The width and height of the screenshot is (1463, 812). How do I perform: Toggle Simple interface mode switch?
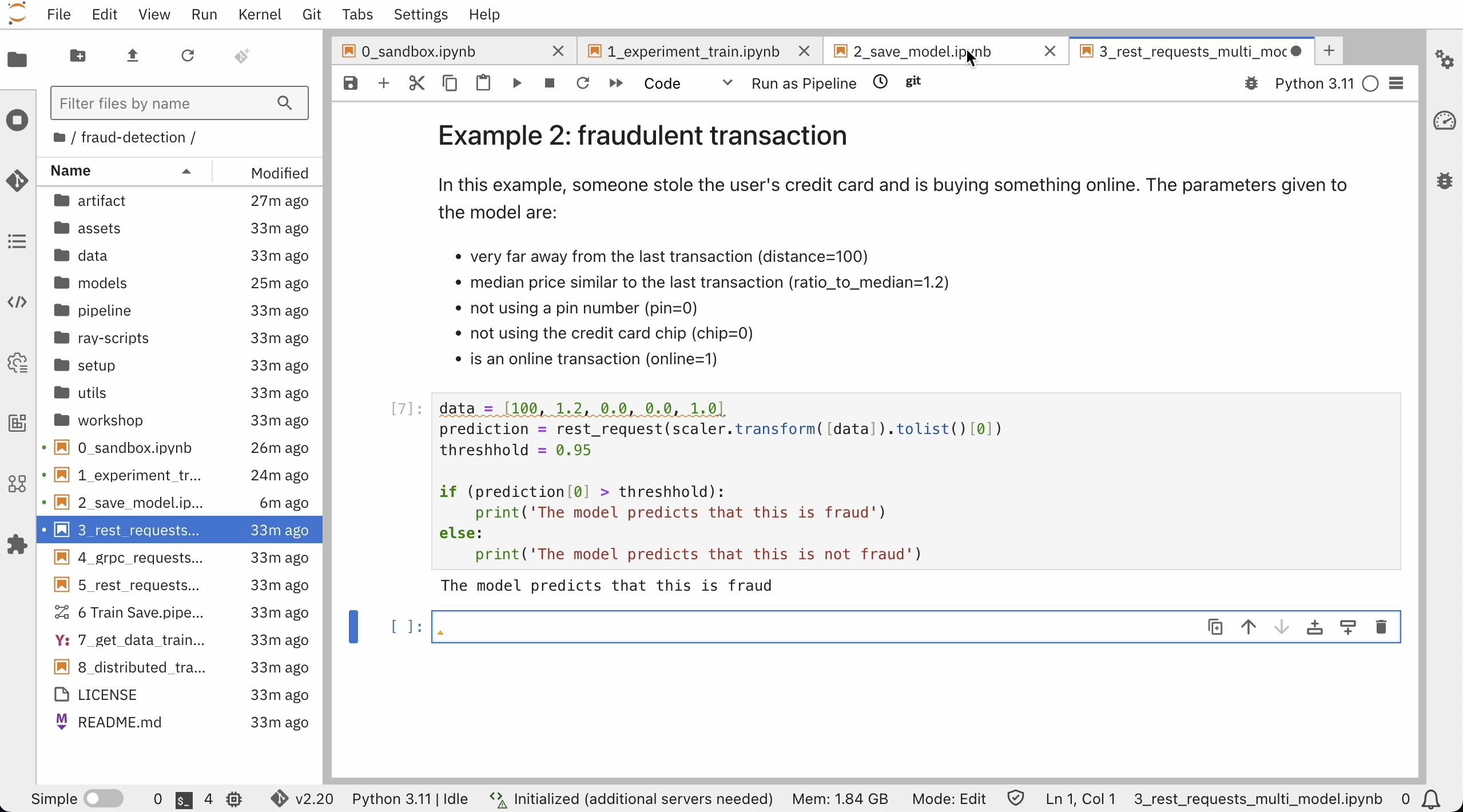[x=103, y=799]
